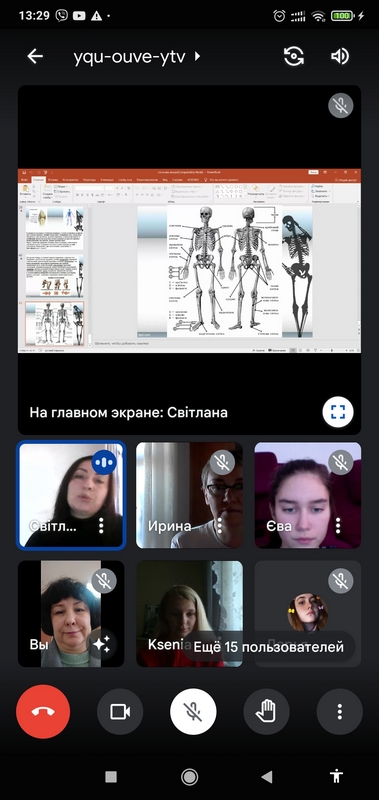
Task: Raise hand in the meeting
Action: pyautogui.click(x=267, y=711)
